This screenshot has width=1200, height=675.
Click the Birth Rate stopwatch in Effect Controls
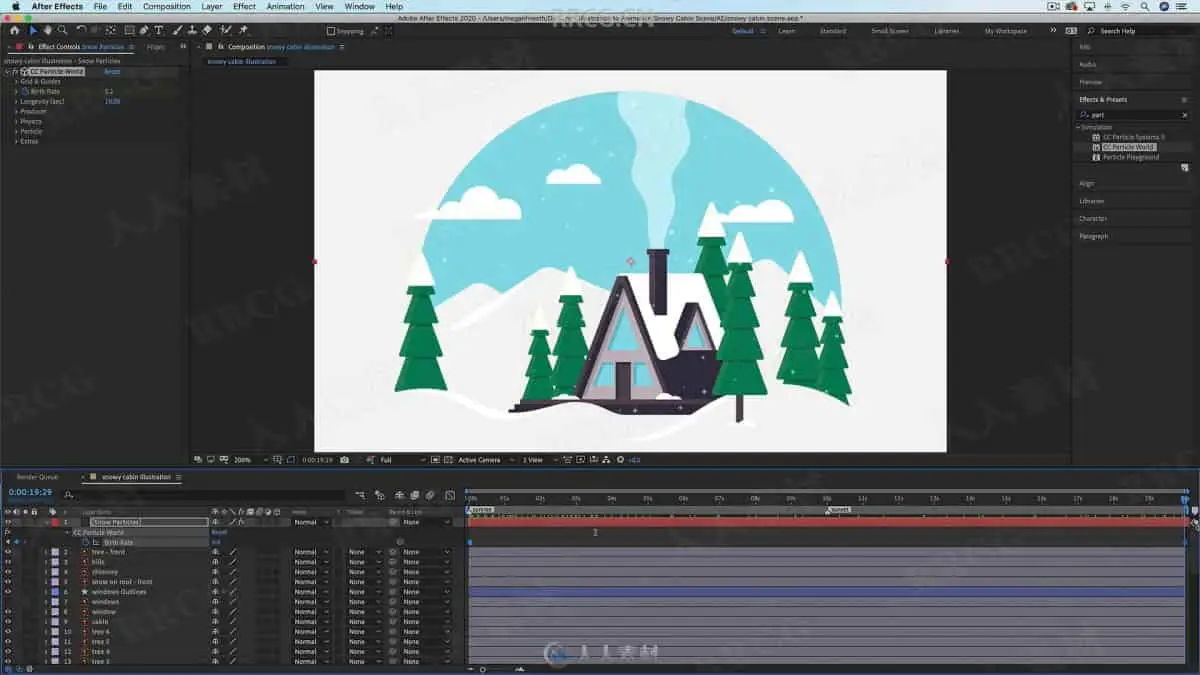[25, 91]
